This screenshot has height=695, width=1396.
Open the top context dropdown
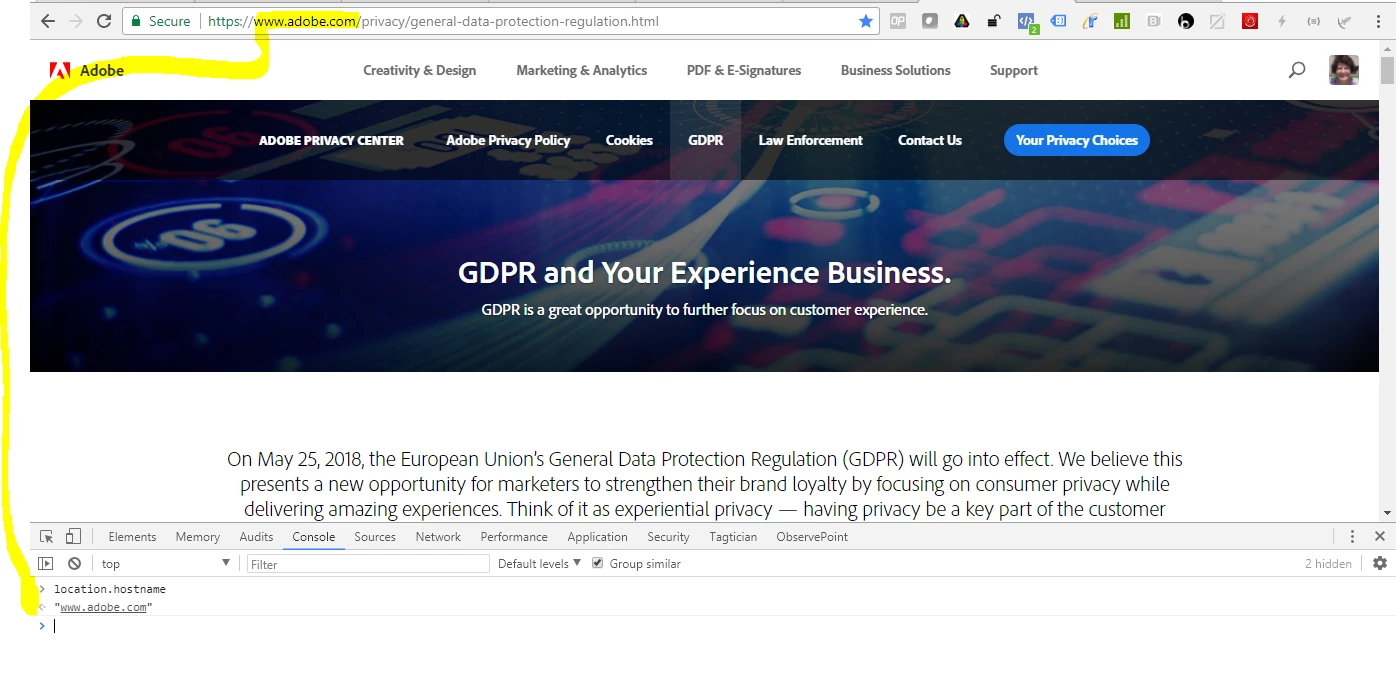pos(165,564)
